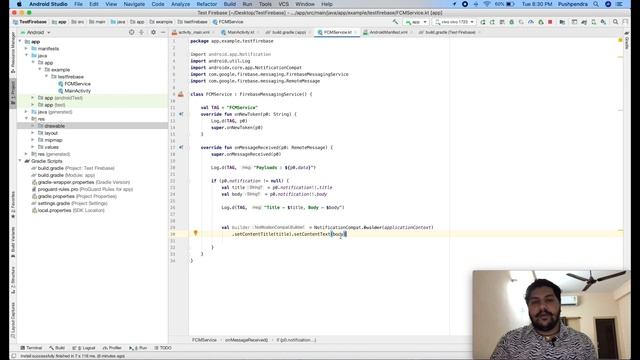The image size is (640, 360).
Task: Click the yellow lightbulb intention icon
Action: (x=196, y=233)
